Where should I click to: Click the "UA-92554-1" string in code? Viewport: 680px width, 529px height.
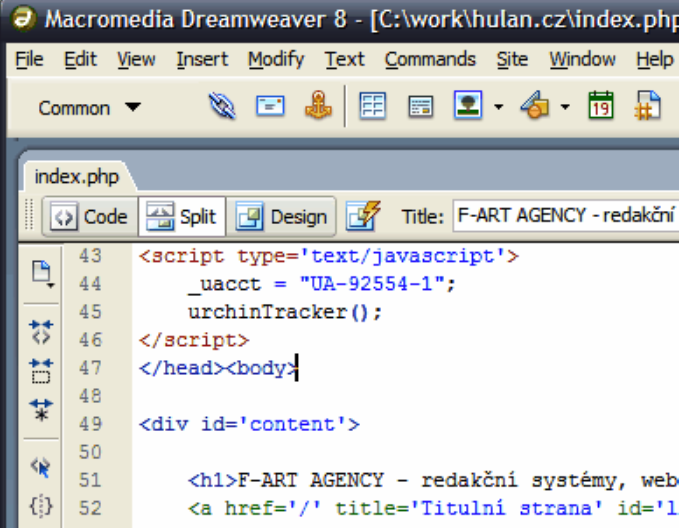(x=372, y=284)
